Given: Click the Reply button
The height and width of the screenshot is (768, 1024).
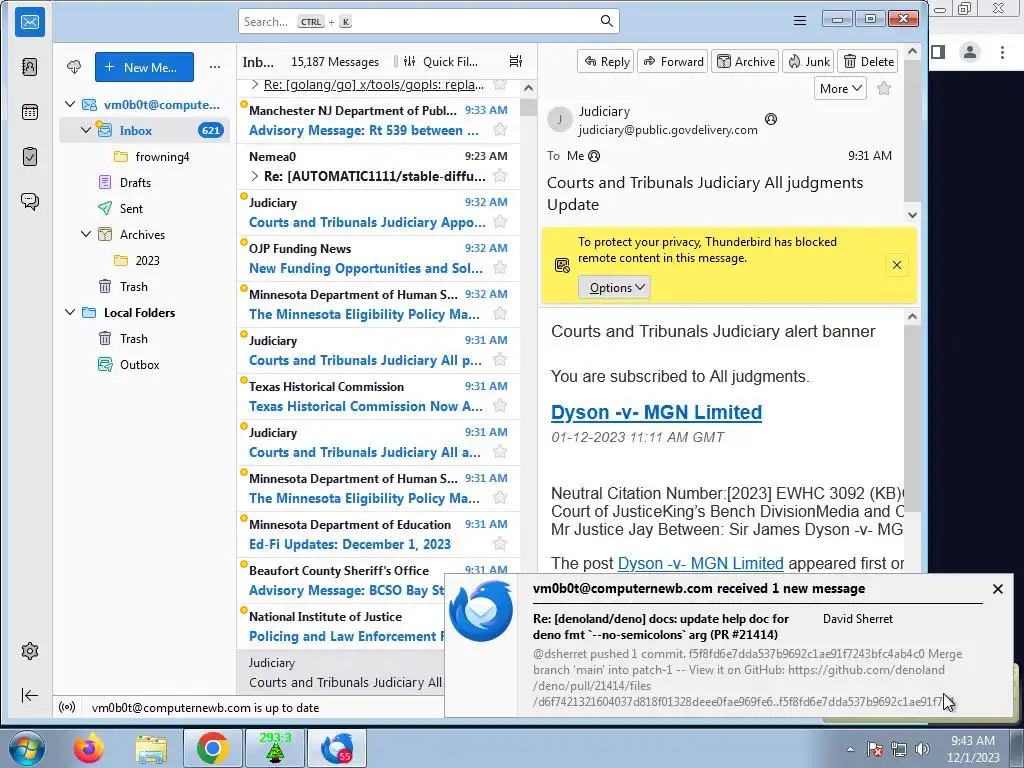Looking at the screenshot, I should pyautogui.click(x=606, y=61).
